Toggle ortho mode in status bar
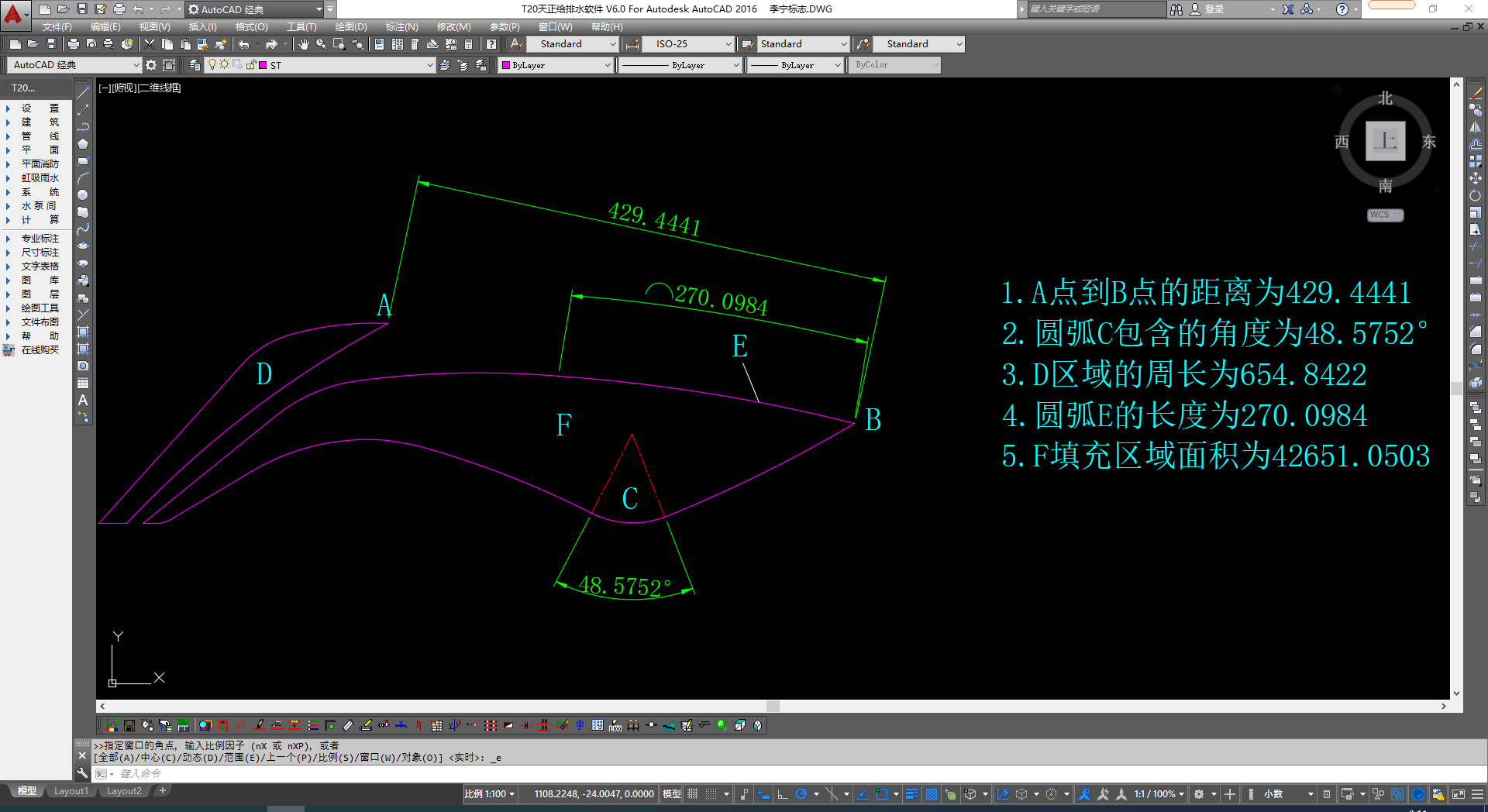This screenshot has width=1488, height=812. coord(783,794)
